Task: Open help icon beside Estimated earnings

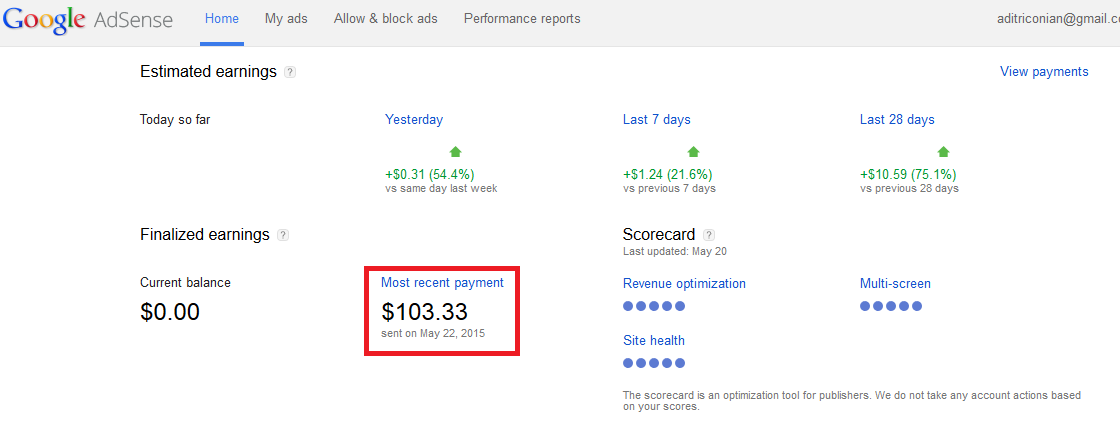Action: click(x=290, y=72)
